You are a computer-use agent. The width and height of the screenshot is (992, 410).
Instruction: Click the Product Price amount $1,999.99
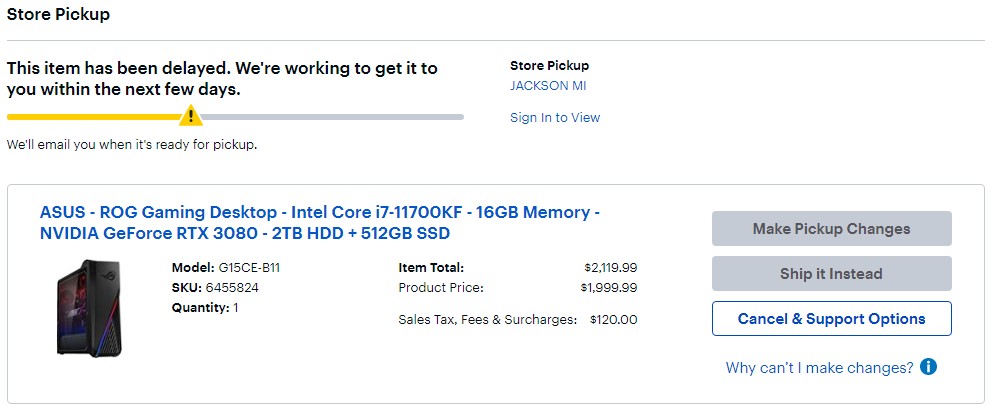click(x=608, y=288)
